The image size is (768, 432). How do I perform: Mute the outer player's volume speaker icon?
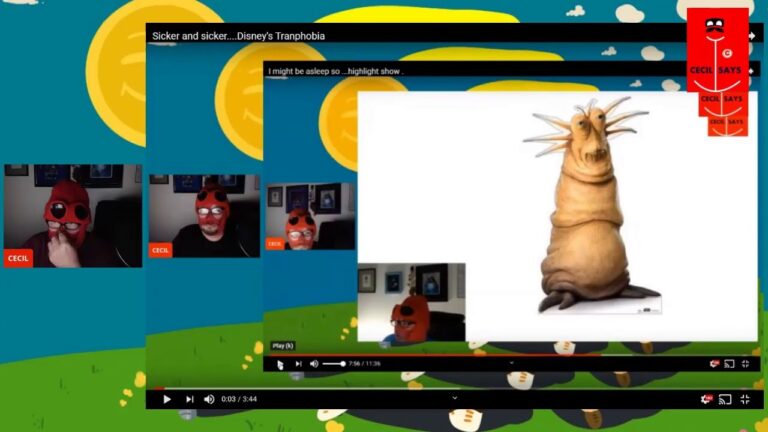pos(209,399)
